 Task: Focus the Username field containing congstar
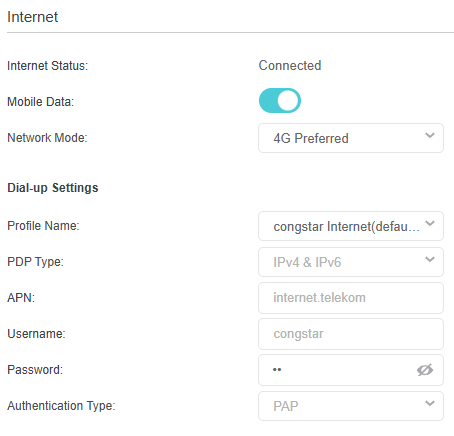coord(351,334)
